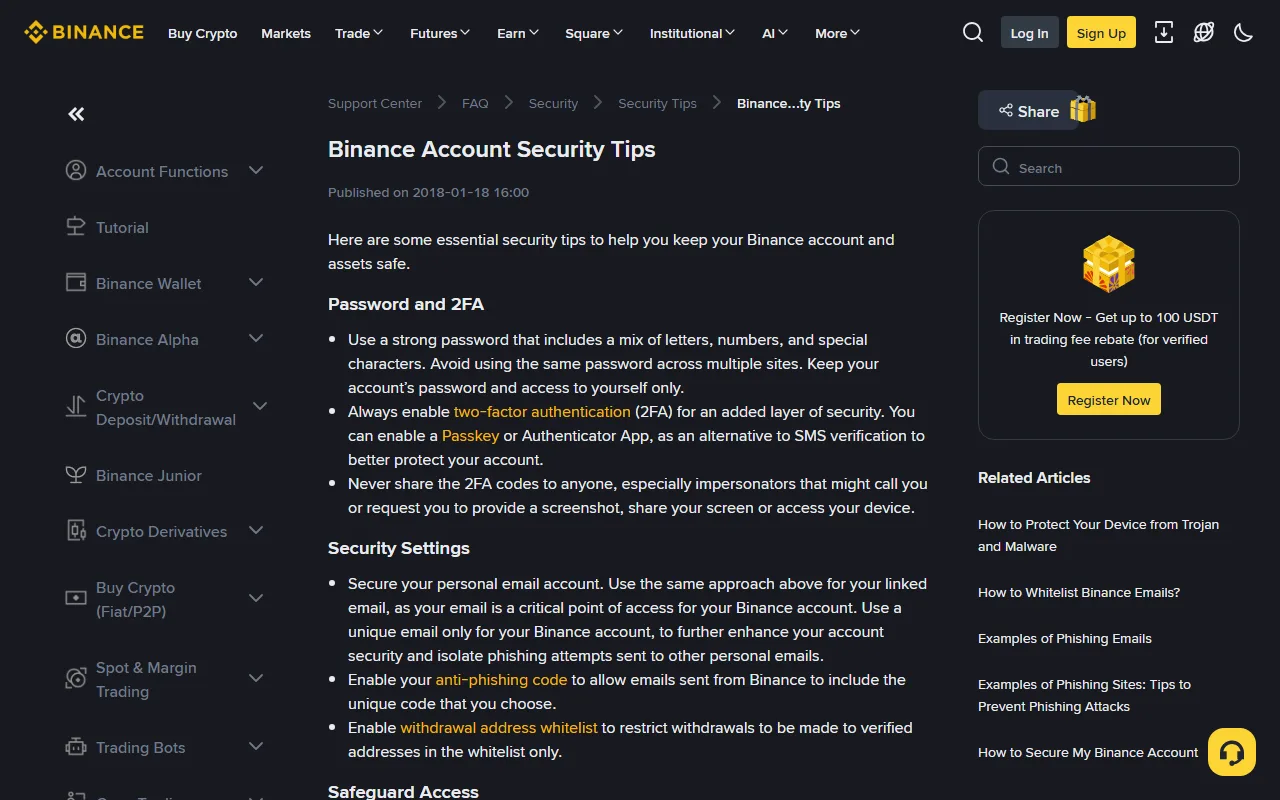Expand the Binance Alpha section
The image size is (1280, 800).
pos(256,339)
